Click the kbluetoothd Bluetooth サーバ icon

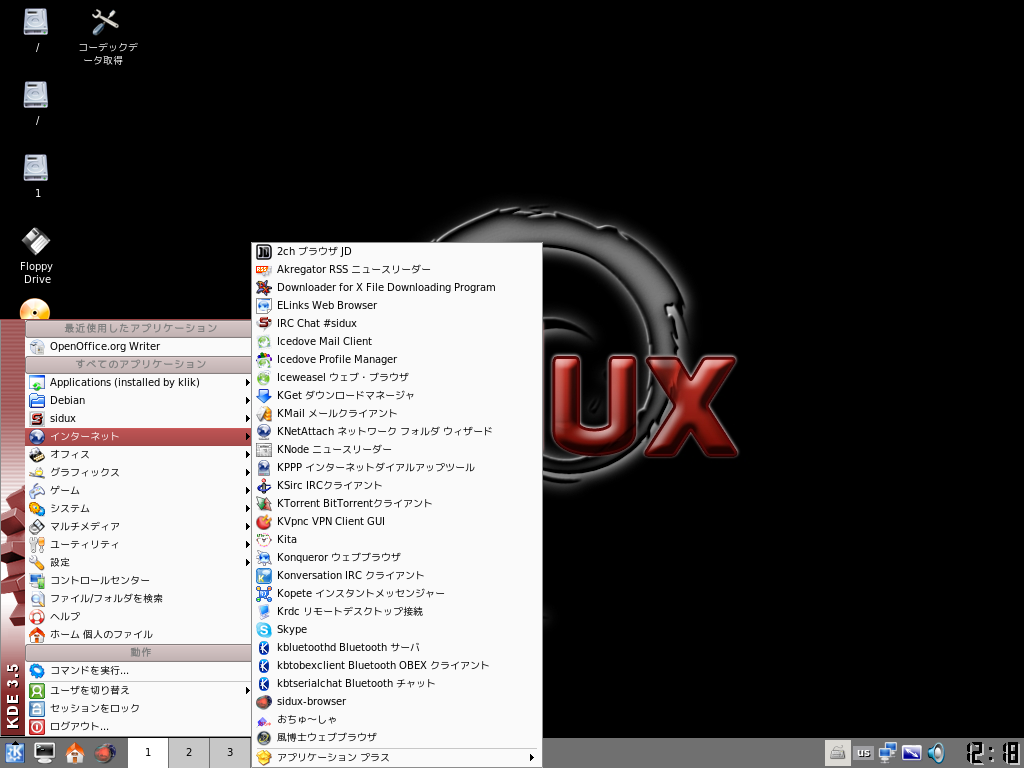coord(264,647)
